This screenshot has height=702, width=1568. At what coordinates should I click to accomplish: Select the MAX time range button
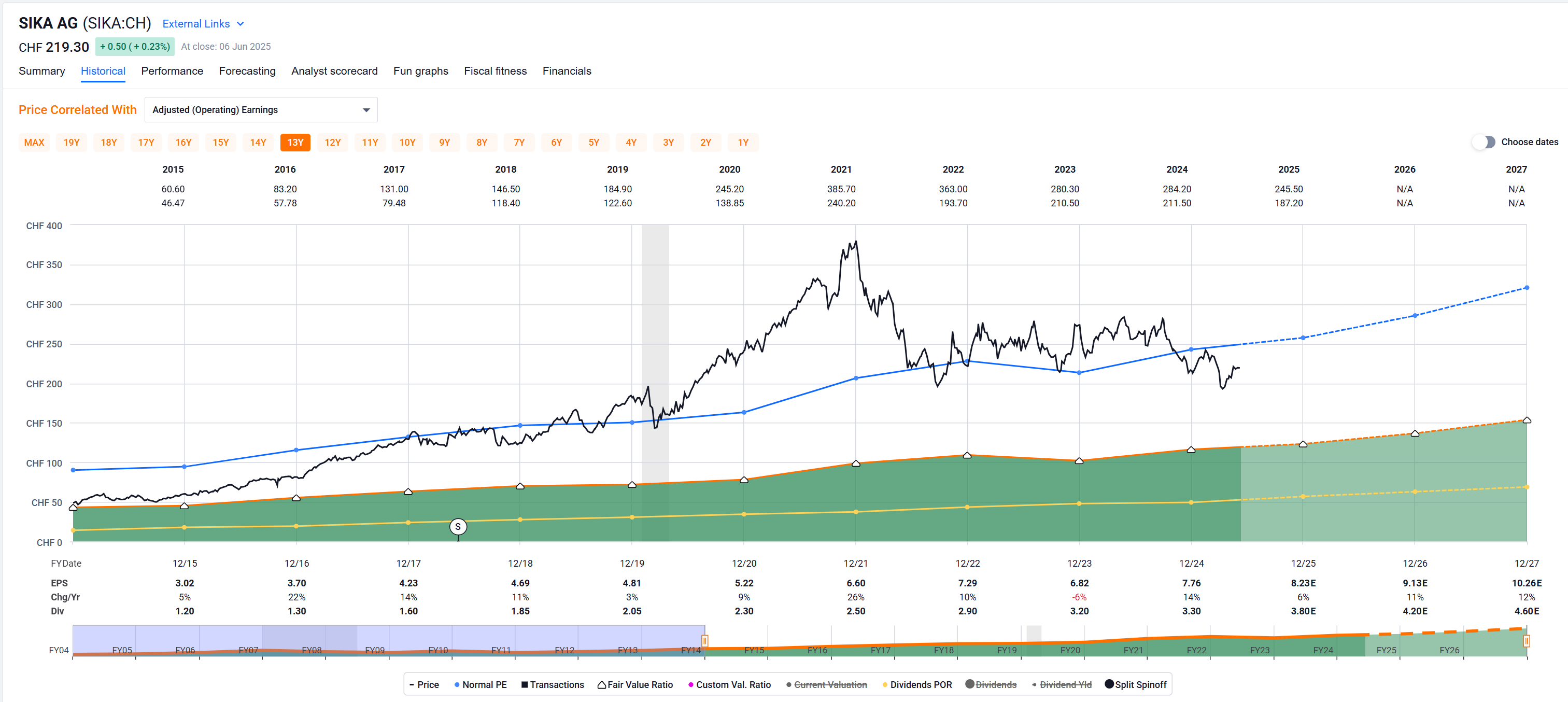click(34, 143)
